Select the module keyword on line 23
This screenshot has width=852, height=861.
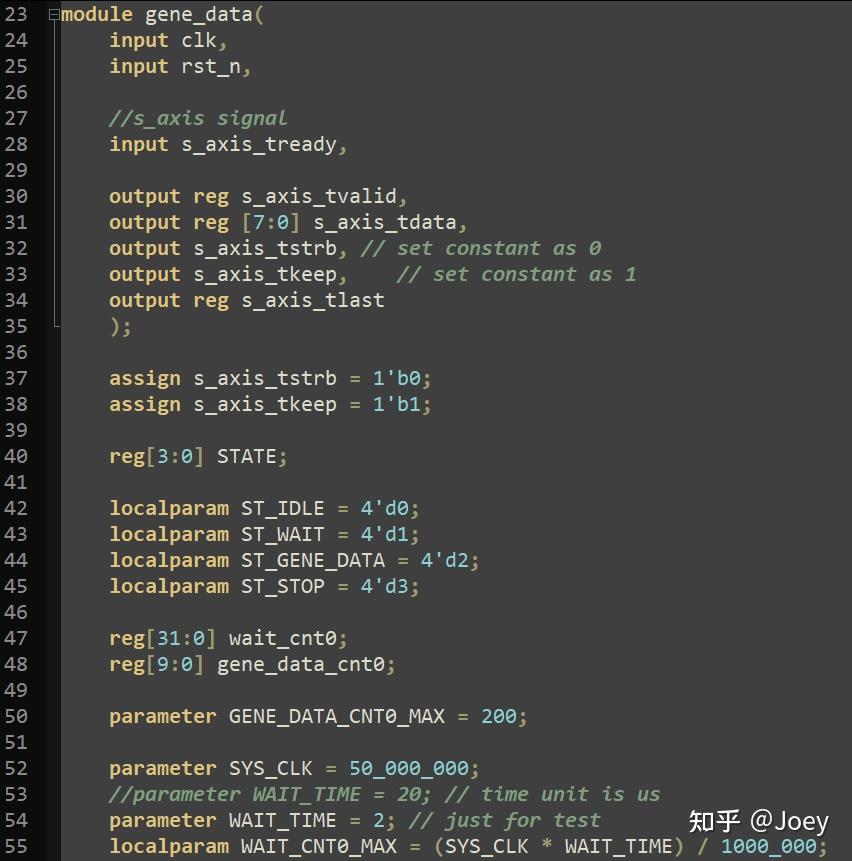[x=95, y=14]
